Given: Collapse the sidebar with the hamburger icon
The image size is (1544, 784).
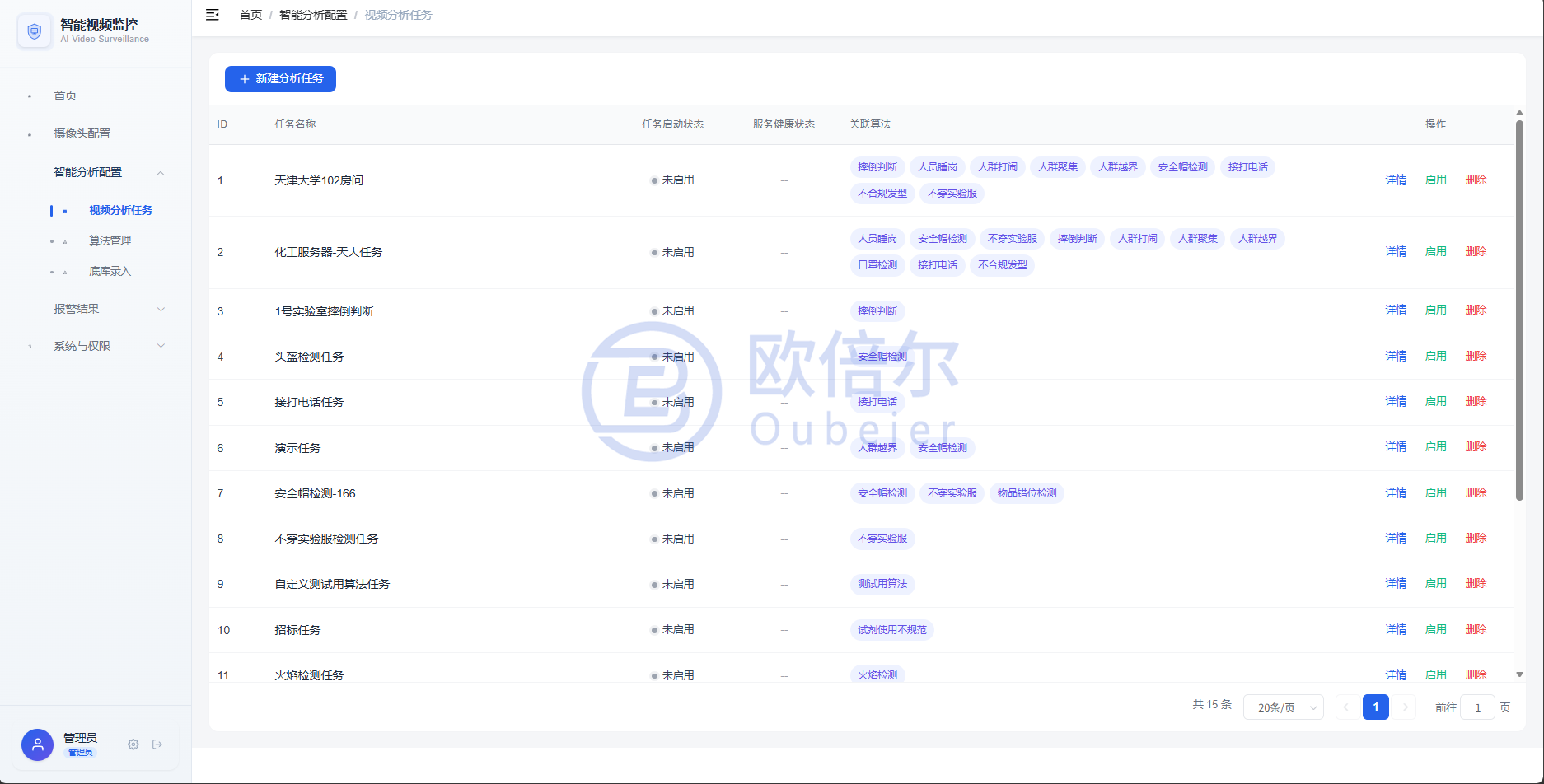Looking at the screenshot, I should point(212,15).
